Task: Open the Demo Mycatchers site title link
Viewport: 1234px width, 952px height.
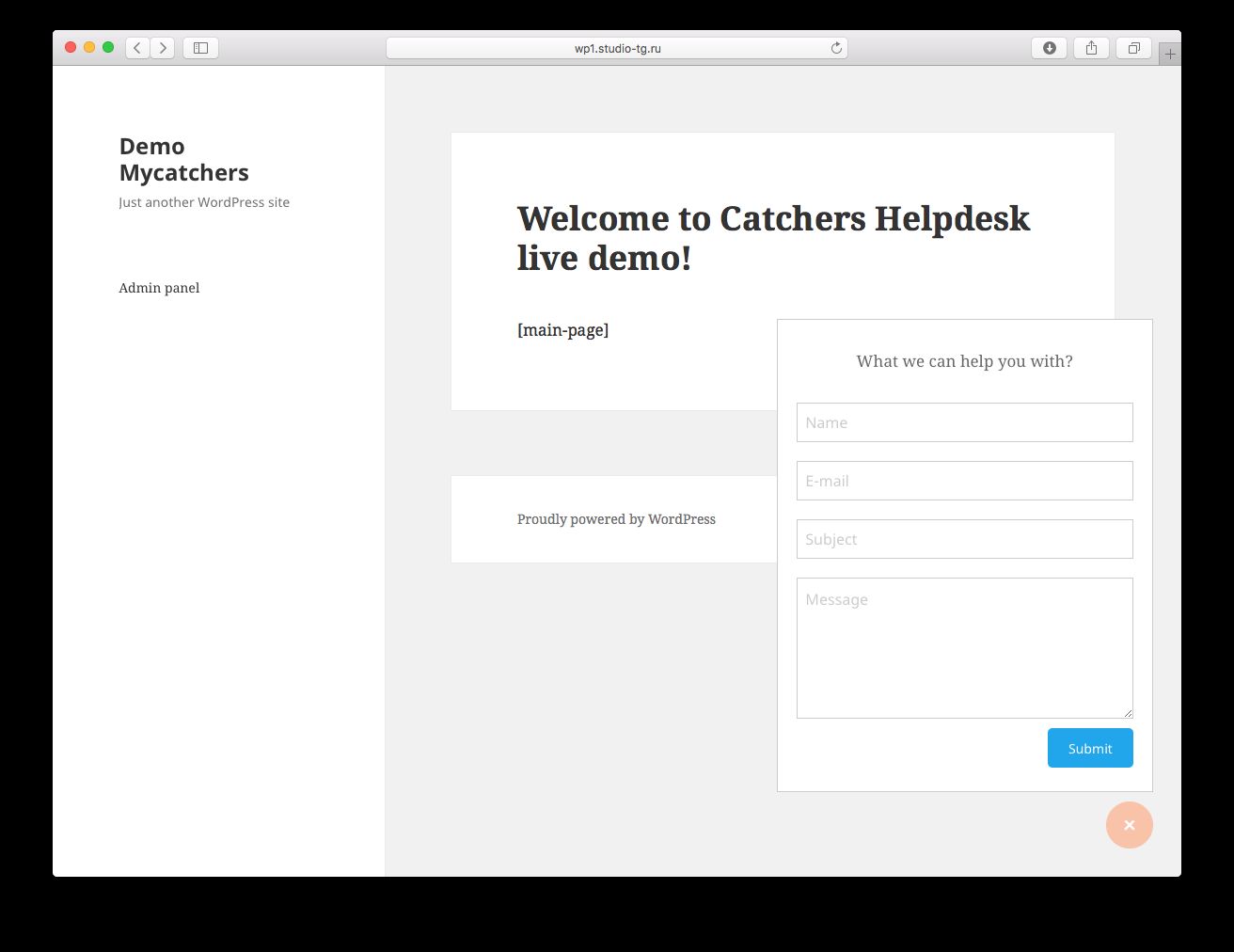Action: [x=184, y=160]
